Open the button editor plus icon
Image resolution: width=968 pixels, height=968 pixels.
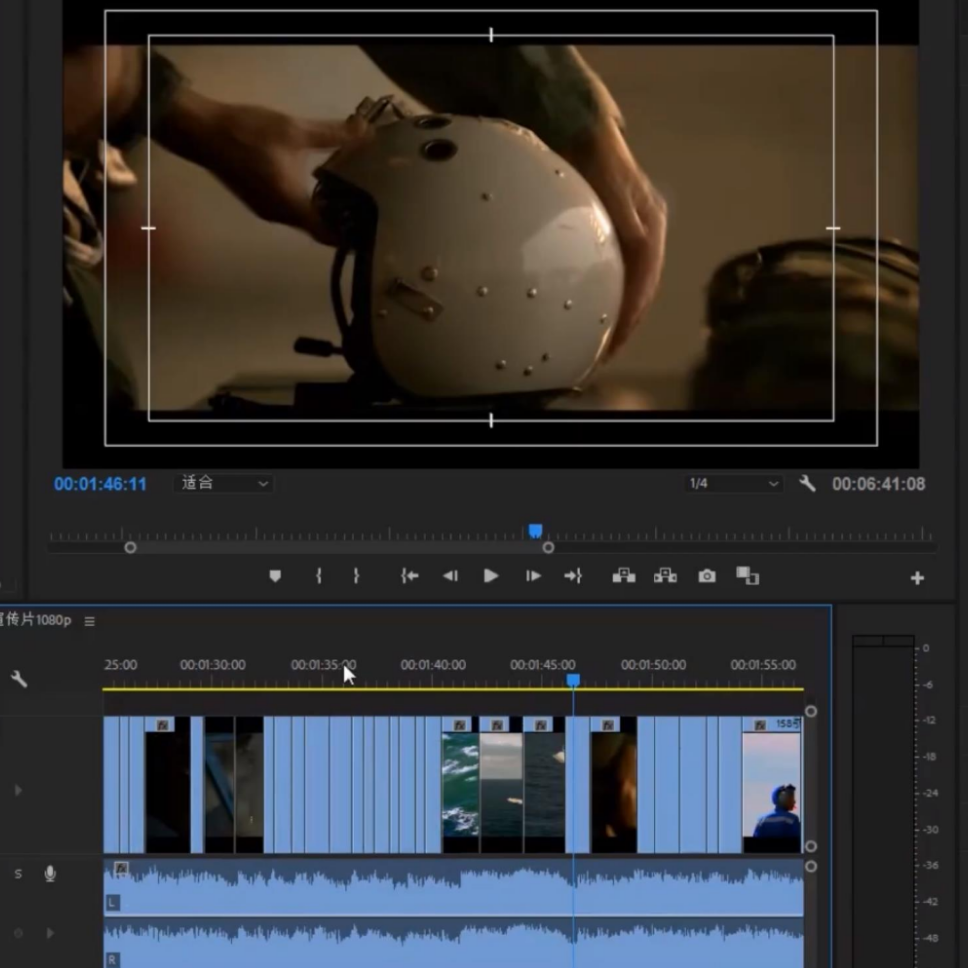pyautogui.click(x=917, y=578)
